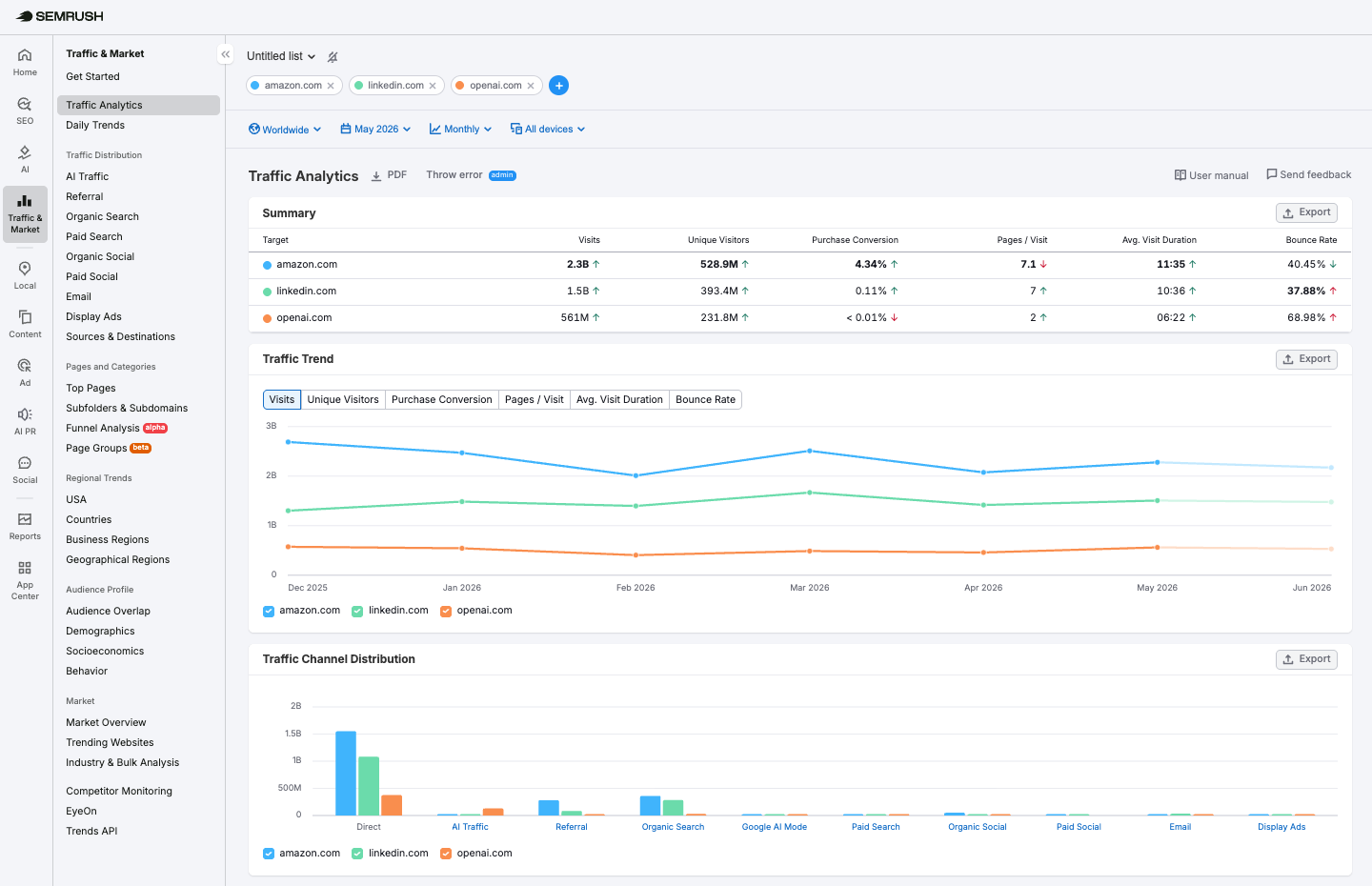Open the App Center sidebar icon
Viewport: 1372px width, 886px height.
25,580
